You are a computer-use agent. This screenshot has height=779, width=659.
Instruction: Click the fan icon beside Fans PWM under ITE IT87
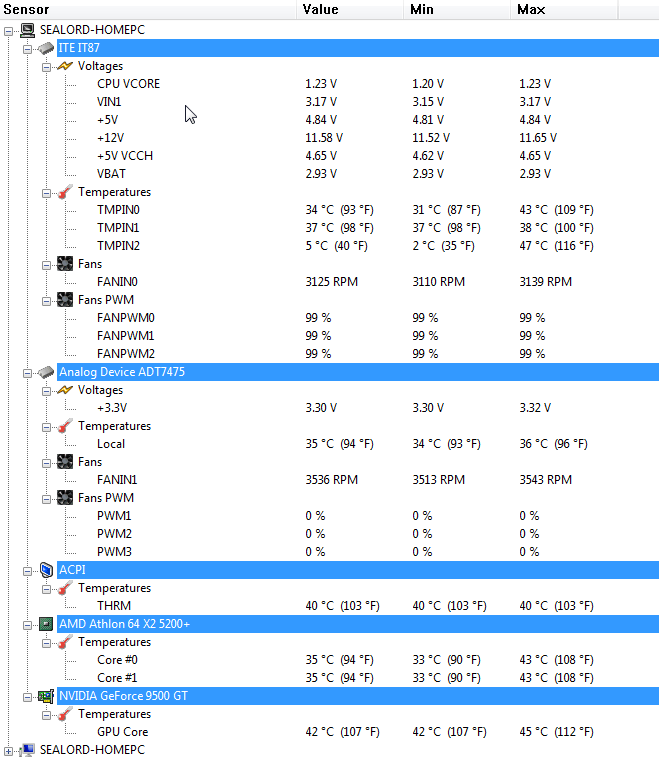(x=65, y=300)
